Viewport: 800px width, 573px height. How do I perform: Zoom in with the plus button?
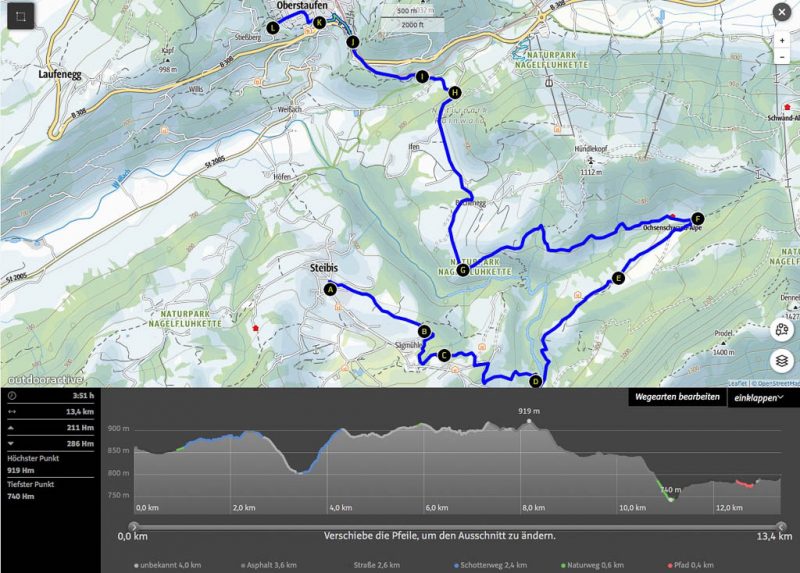pyautogui.click(x=782, y=40)
